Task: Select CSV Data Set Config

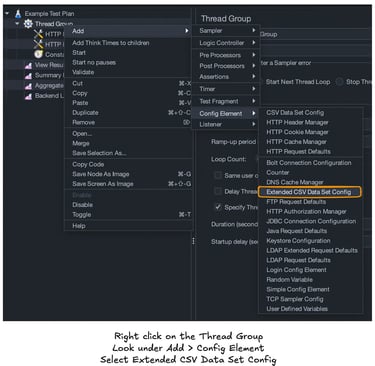Action: coord(310,113)
